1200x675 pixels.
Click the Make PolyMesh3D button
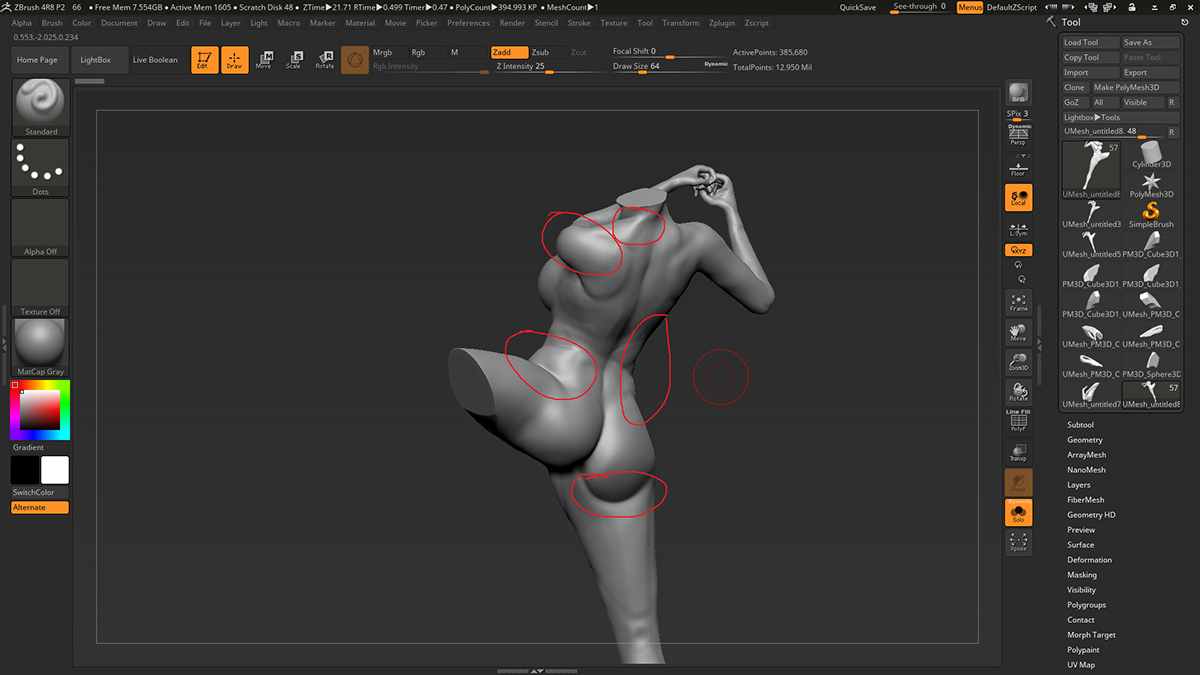coord(1126,87)
